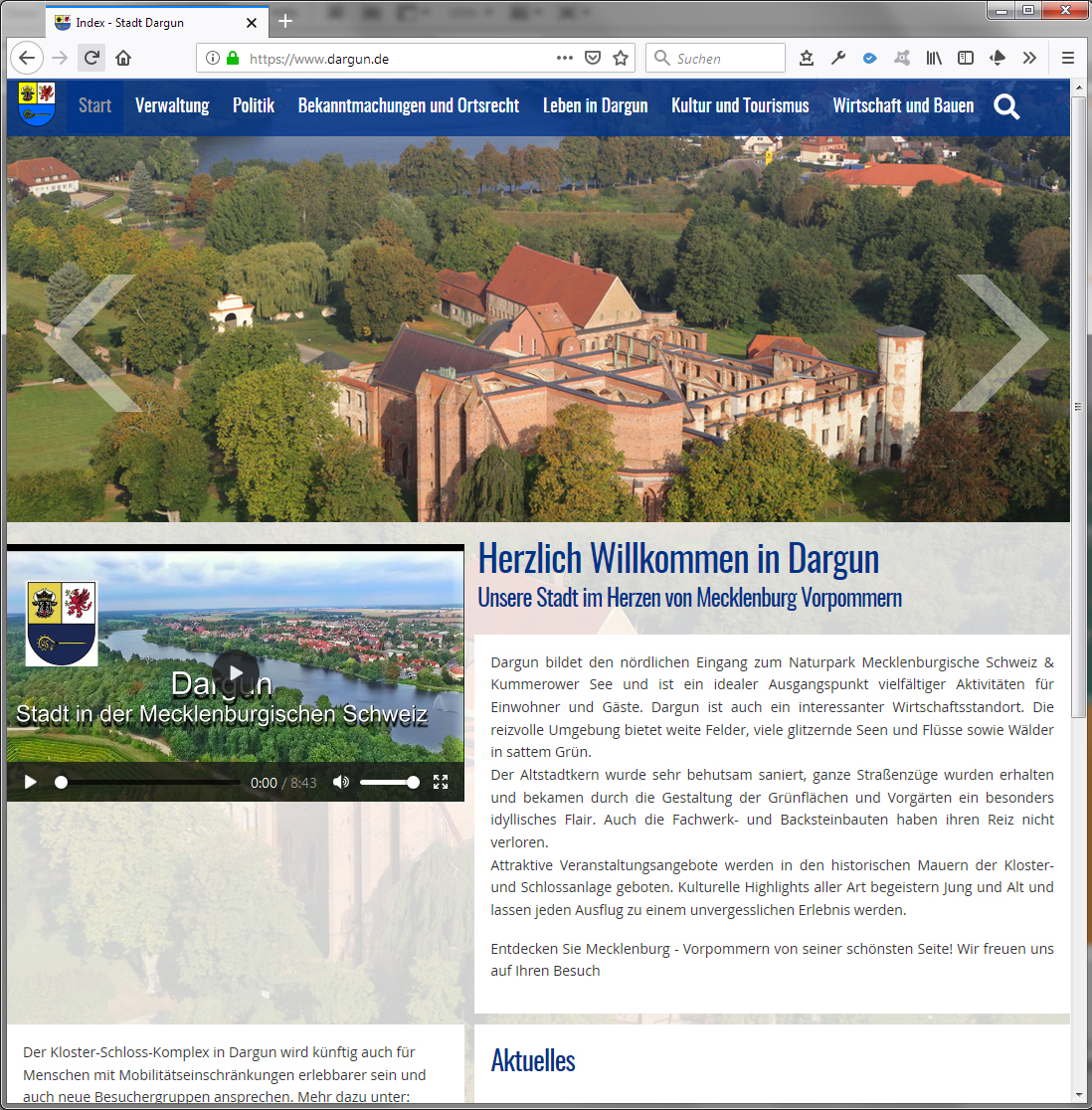
Task: Open Kultur und Tourismus menu
Action: click(x=740, y=106)
